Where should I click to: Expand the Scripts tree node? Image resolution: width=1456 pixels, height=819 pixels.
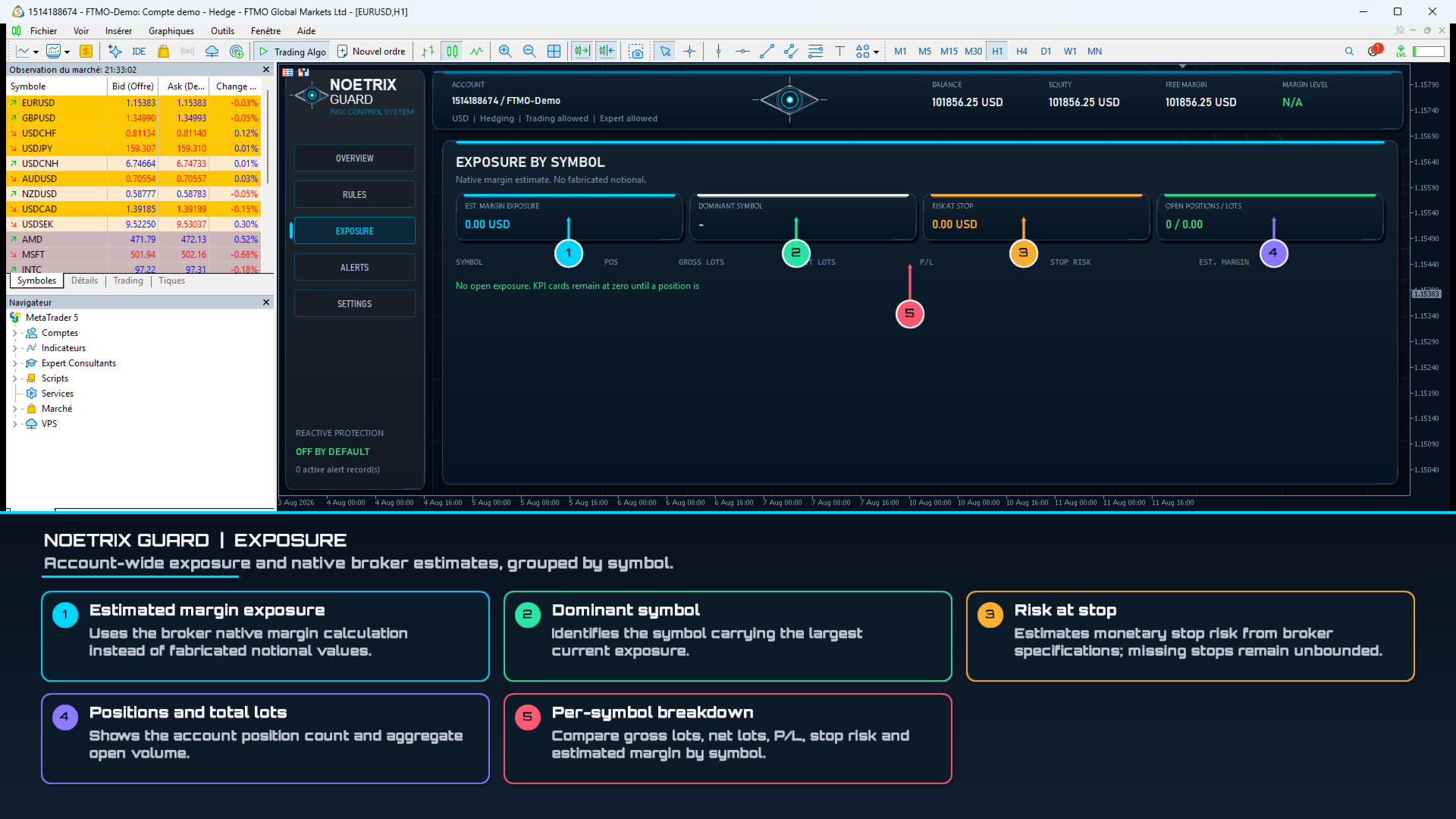[14, 378]
